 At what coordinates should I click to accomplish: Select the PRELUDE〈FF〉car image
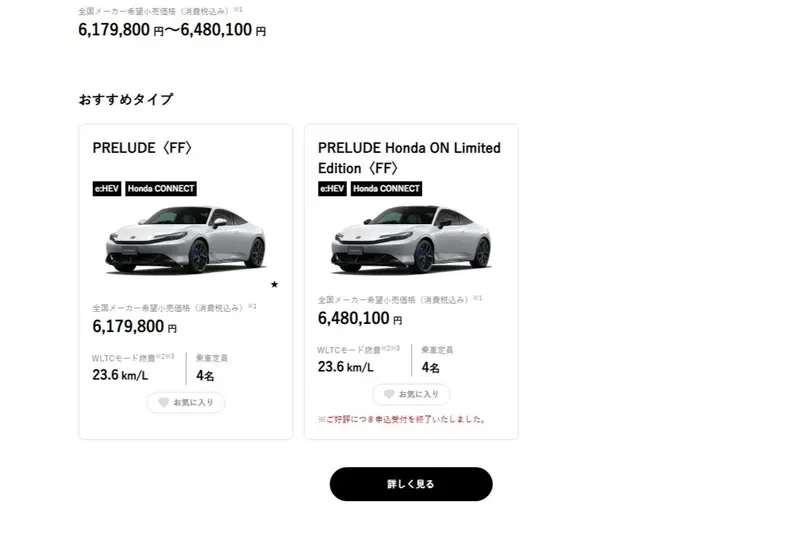185,240
